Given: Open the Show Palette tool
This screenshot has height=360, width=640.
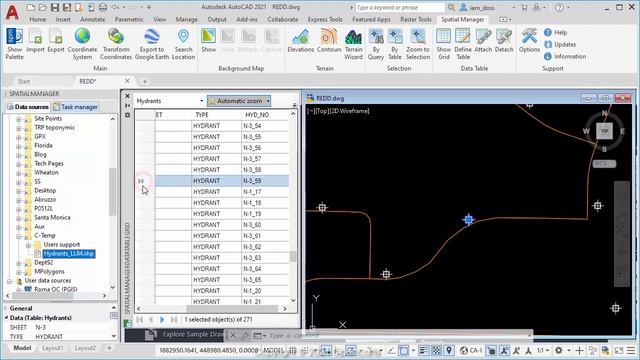Looking at the screenshot, I should [x=14, y=44].
